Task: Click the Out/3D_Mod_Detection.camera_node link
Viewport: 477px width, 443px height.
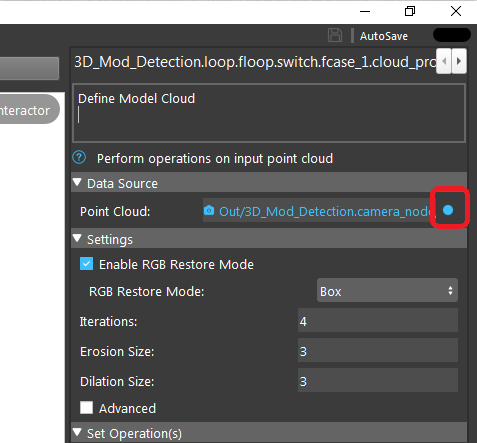Action: (x=326, y=212)
